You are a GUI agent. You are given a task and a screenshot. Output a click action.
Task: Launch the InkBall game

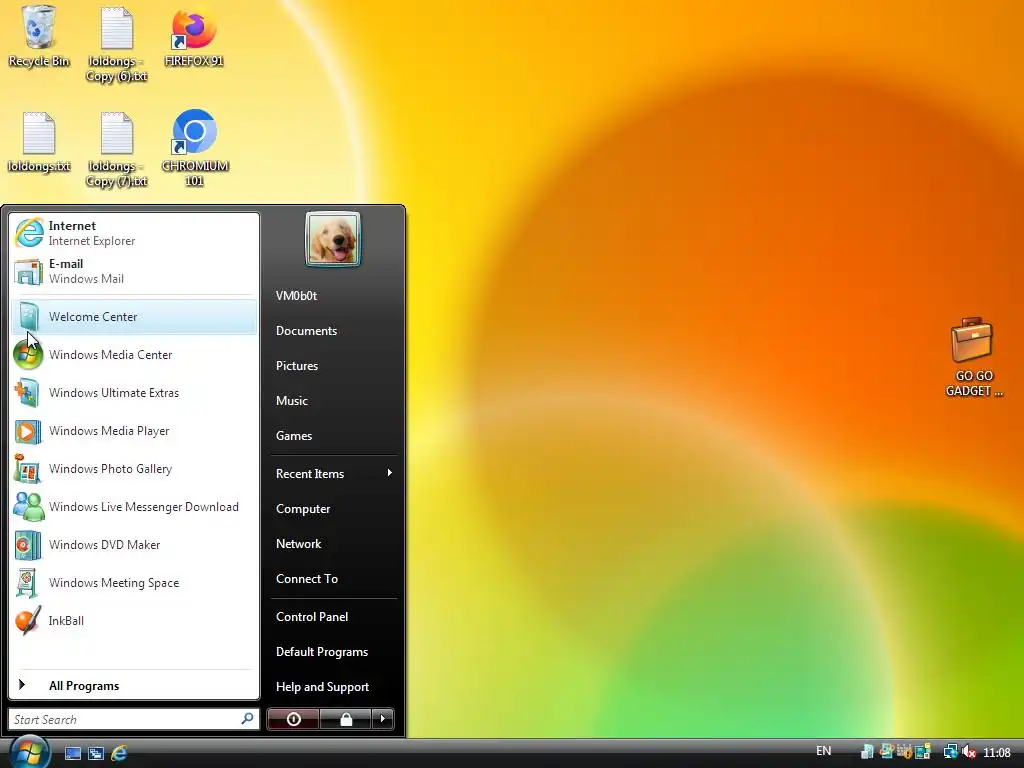tap(135, 620)
